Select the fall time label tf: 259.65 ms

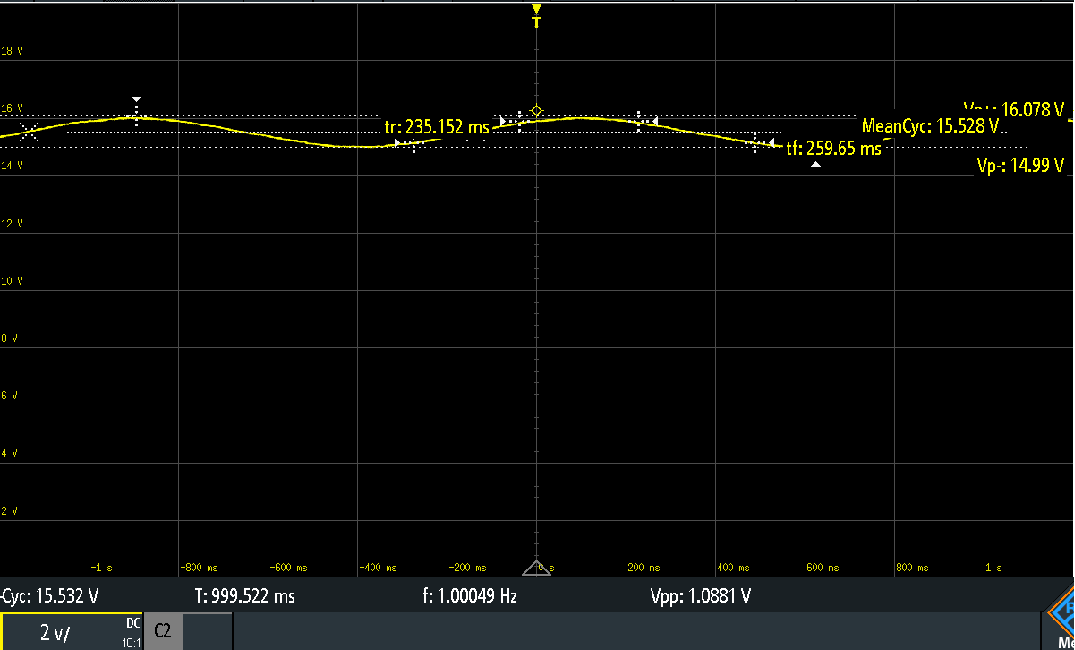point(833,148)
